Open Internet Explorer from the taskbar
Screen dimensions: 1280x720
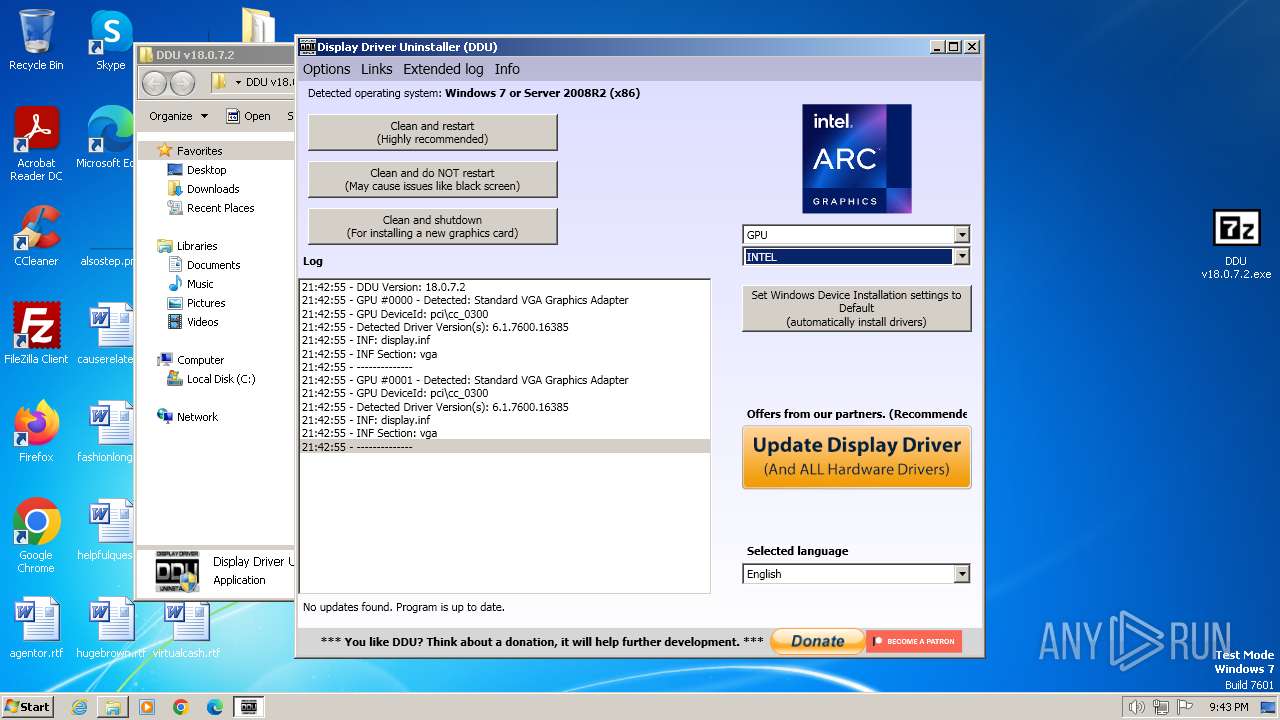79,707
